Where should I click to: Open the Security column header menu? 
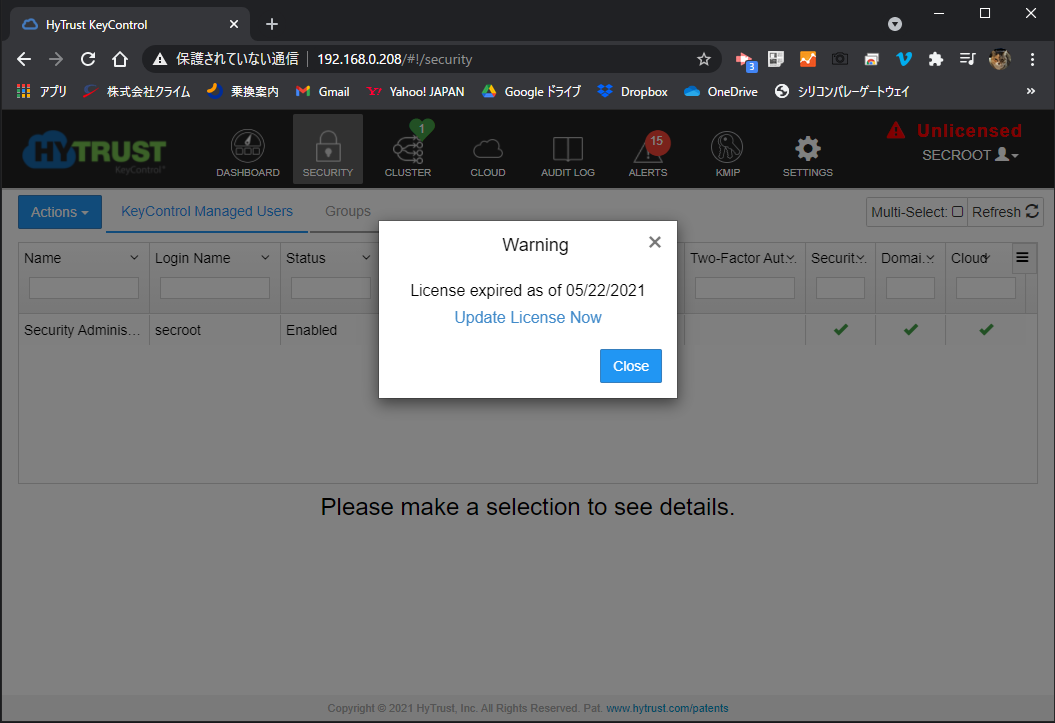861,258
